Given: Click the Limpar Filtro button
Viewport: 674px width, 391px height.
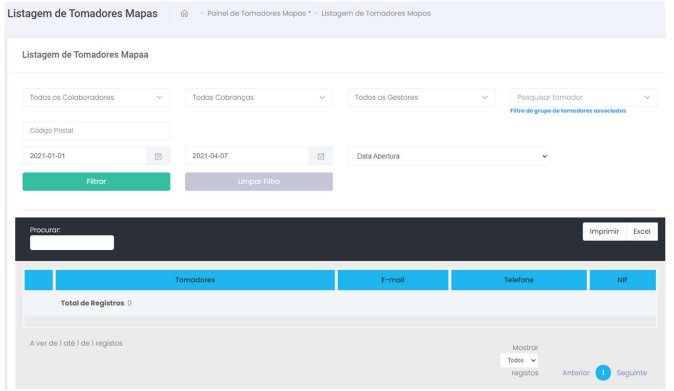Looking at the screenshot, I should (259, 182).
